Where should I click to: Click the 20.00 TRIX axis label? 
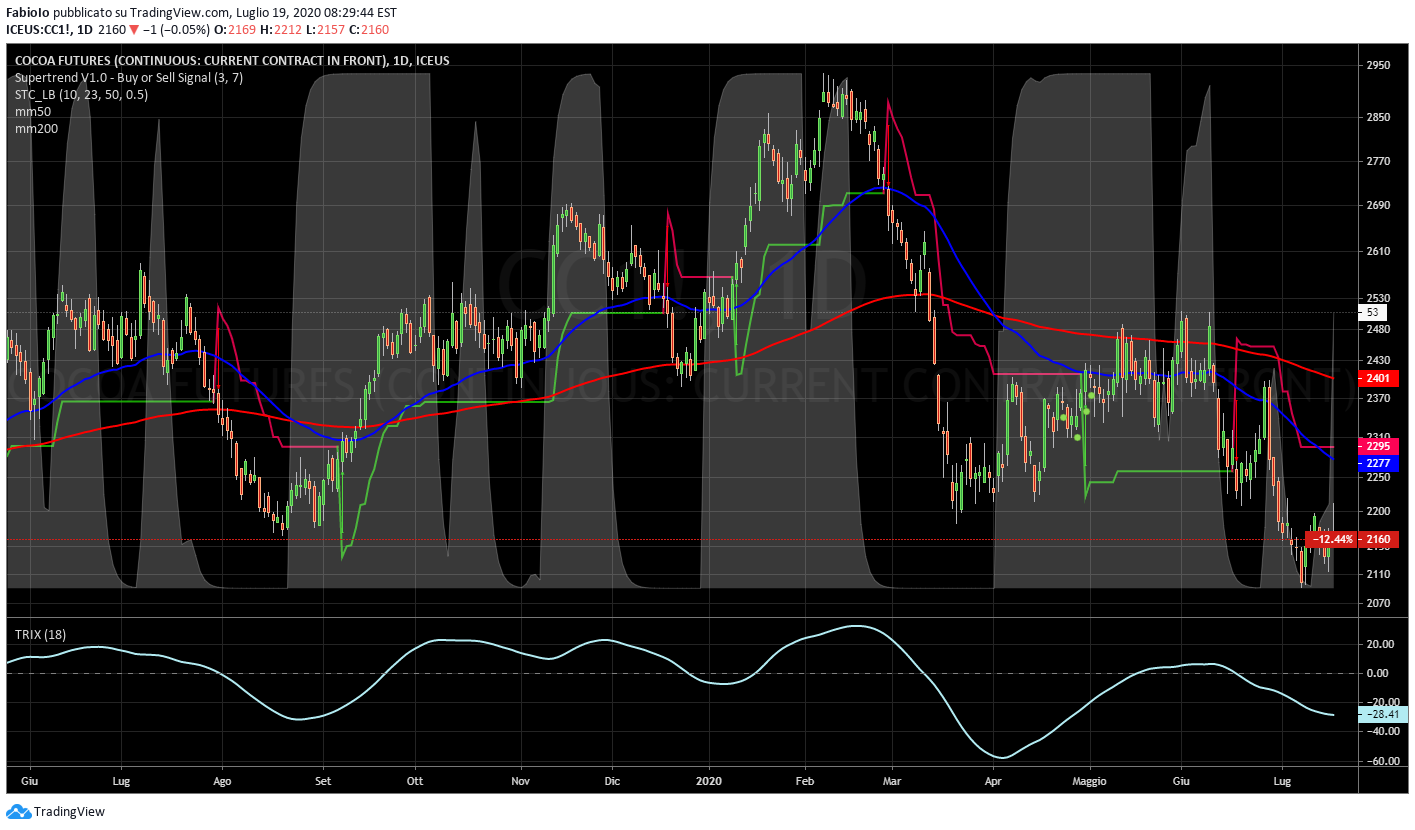[x=1380, y=644]
